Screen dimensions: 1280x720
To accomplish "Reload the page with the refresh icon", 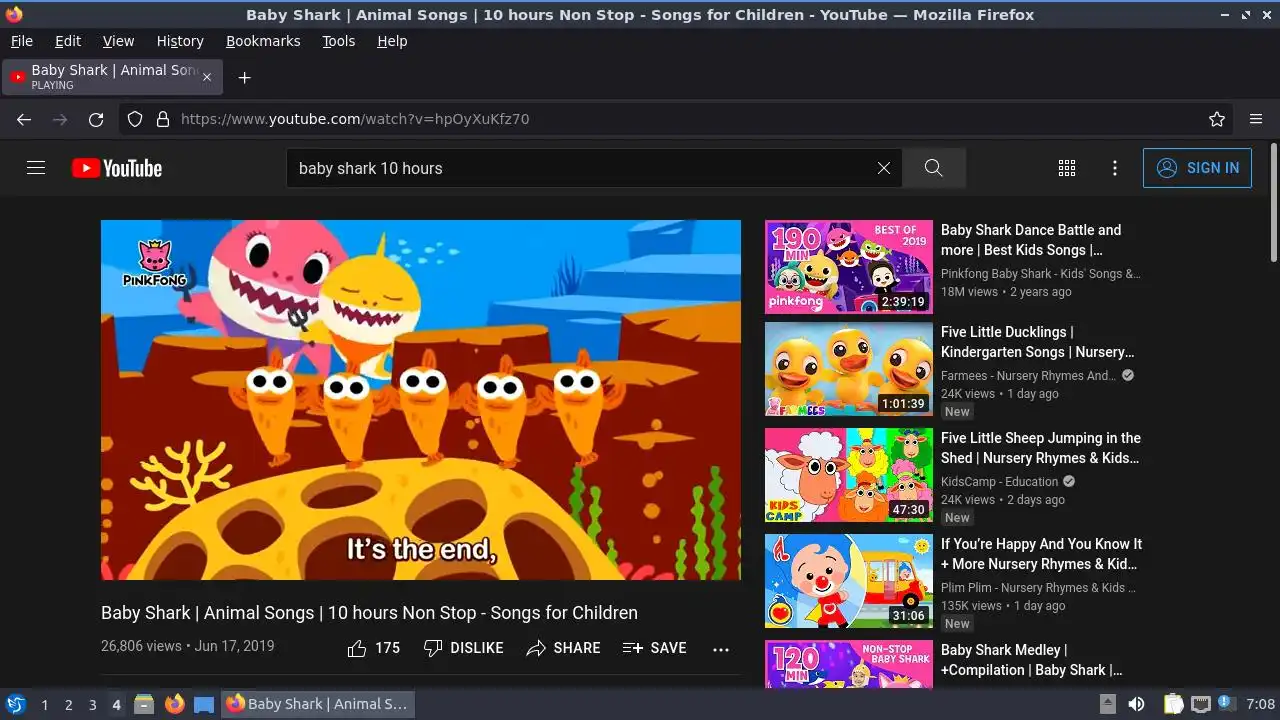I will 96,119.
